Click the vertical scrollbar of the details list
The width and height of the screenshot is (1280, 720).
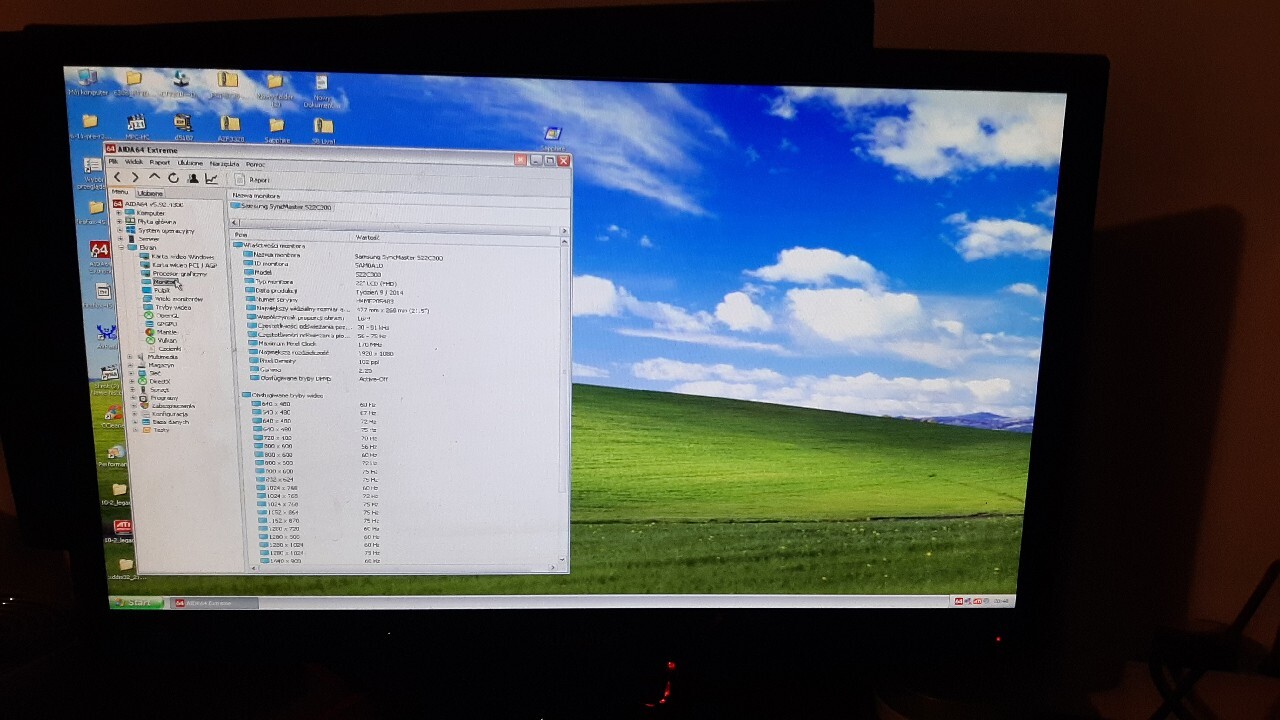coord(563,402)
